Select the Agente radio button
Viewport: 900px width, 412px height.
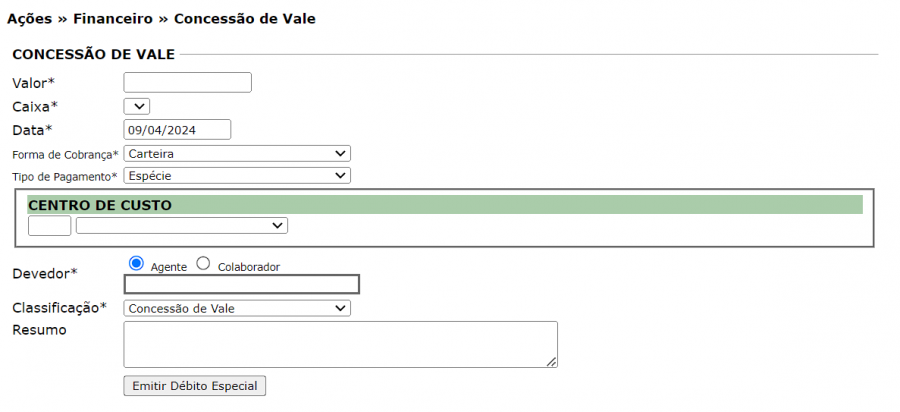coord(137,263)
